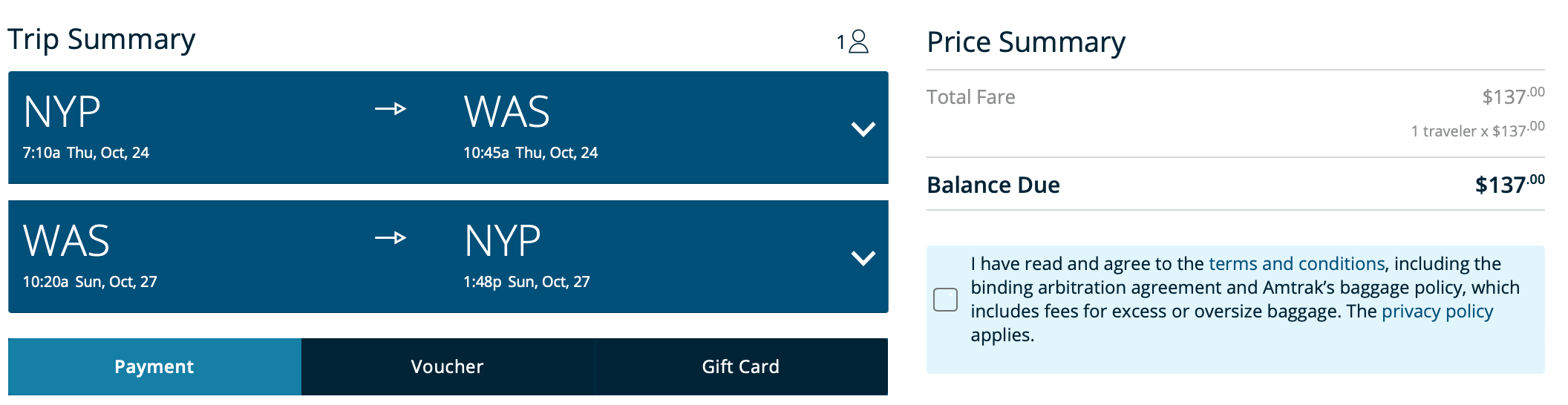Viewport: 1568px width, 405px height.
Task: Click the 1 traveler x $137.00 line
Action: (1477, 131)
